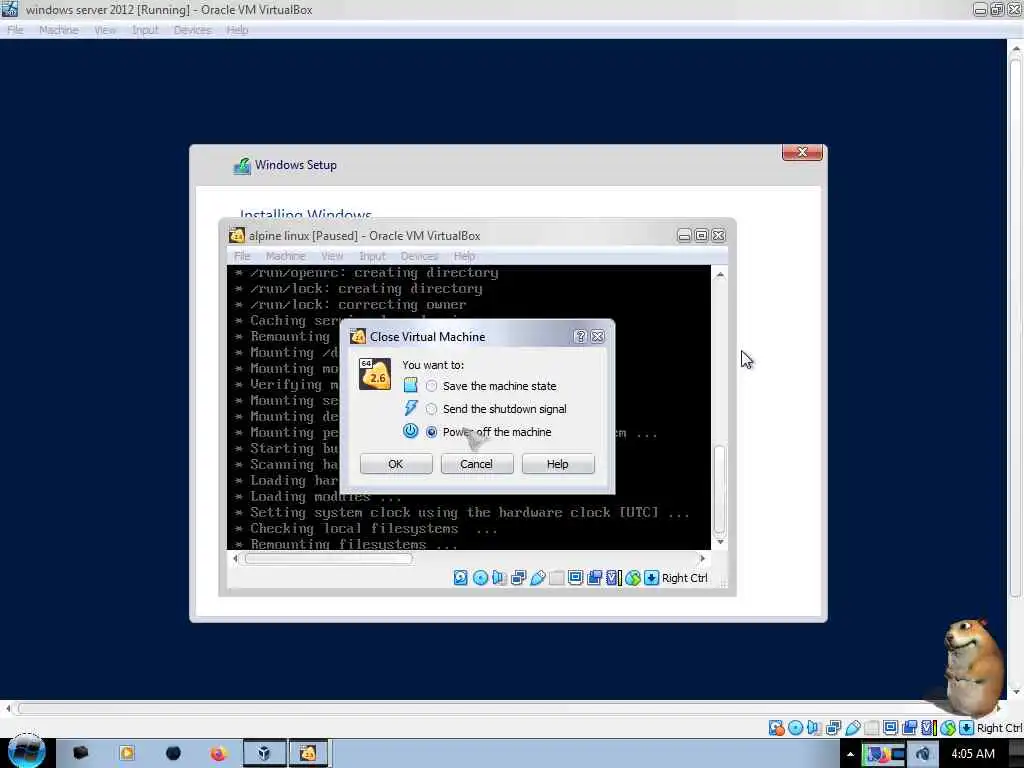Click alpine window vertical scrollbar down arrow

[x=720, y=541]
